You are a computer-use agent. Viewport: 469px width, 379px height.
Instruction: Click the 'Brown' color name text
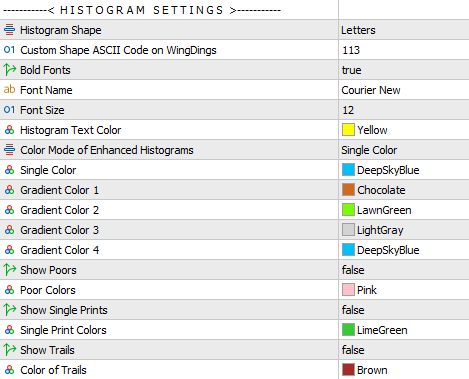click(x=372, y=370)
